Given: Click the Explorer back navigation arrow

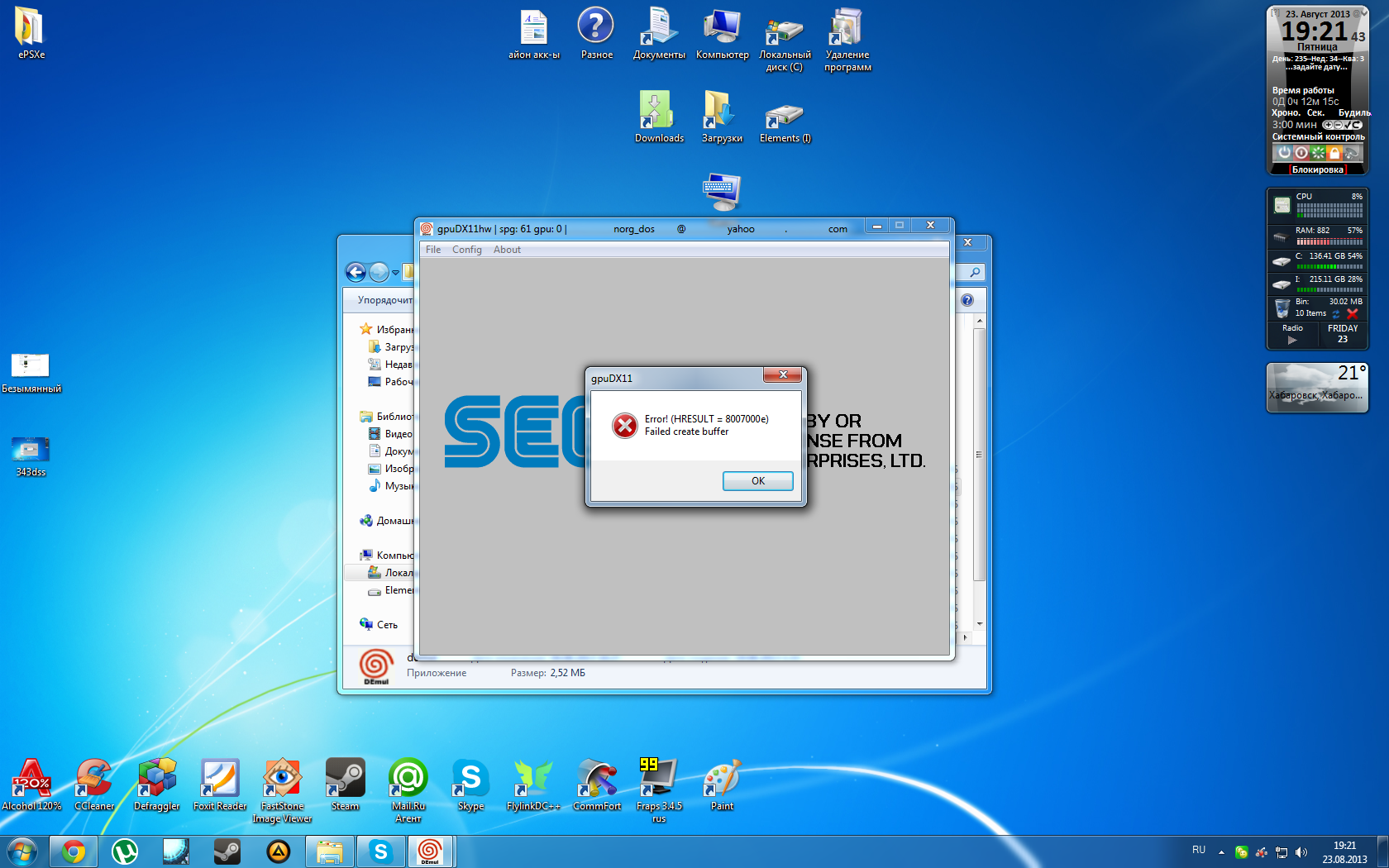Looking at the screenshot, I should point(356,272).
